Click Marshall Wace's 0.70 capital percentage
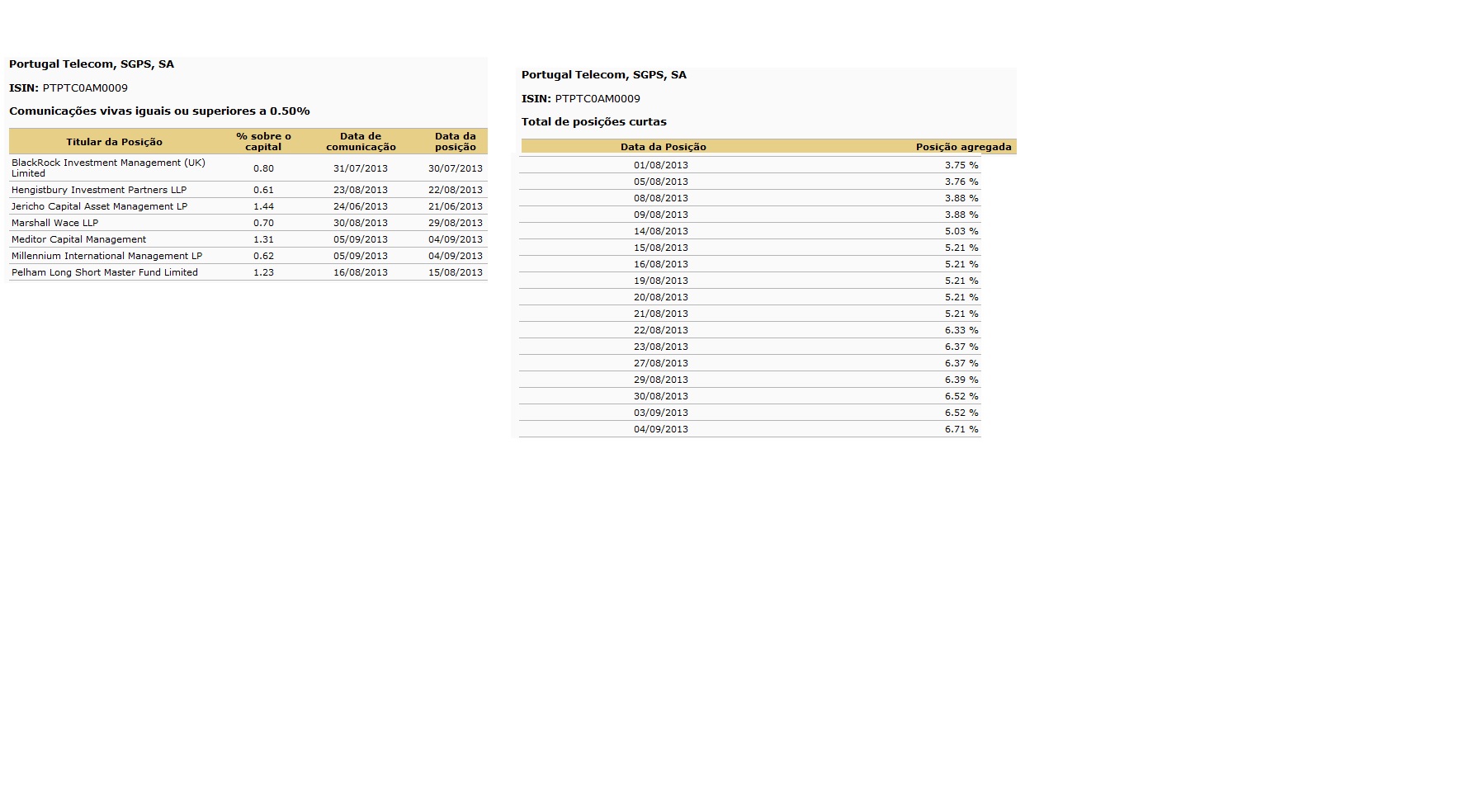The width and height of the screenshot is (1469, 812). tap(263, 223)
